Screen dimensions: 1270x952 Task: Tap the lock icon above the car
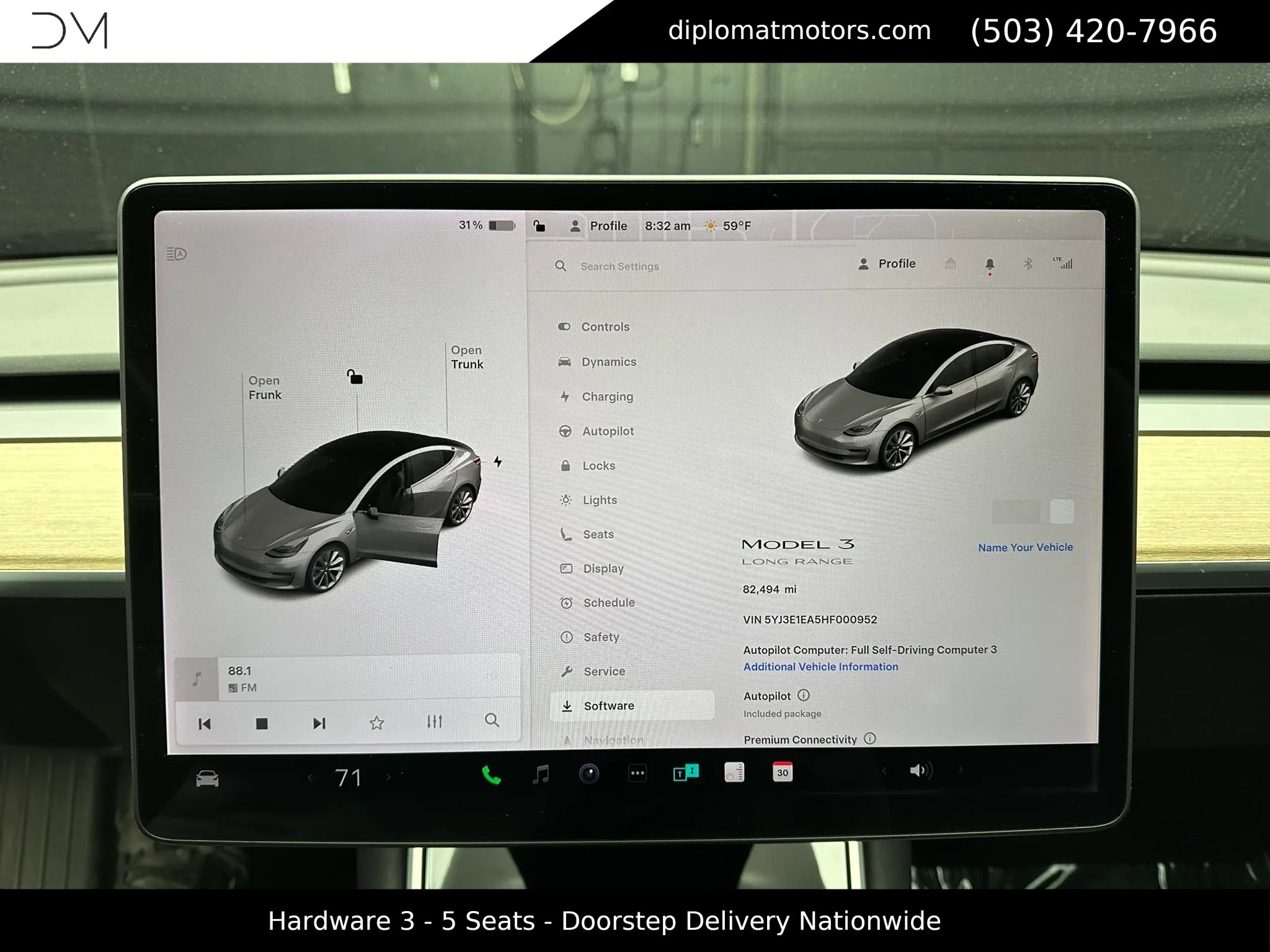(x=354, y=376)
